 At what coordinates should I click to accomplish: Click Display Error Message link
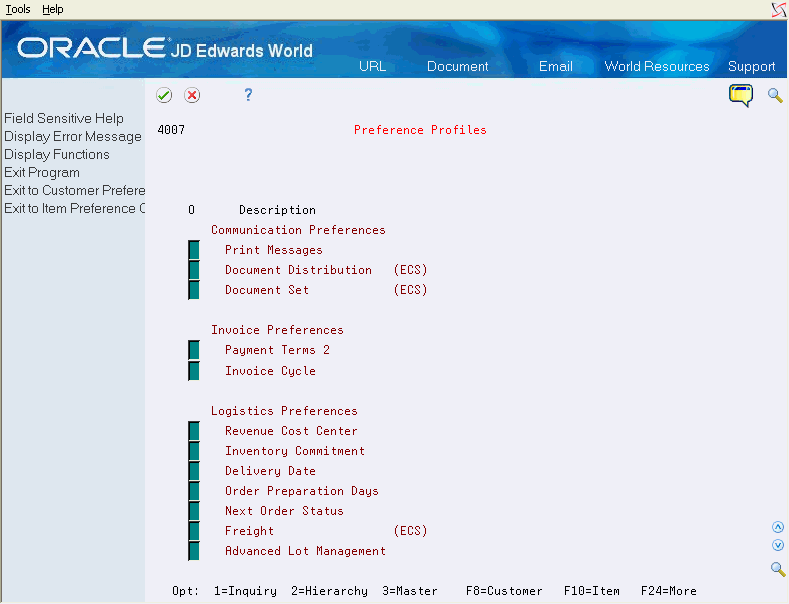tap(73, 136)
